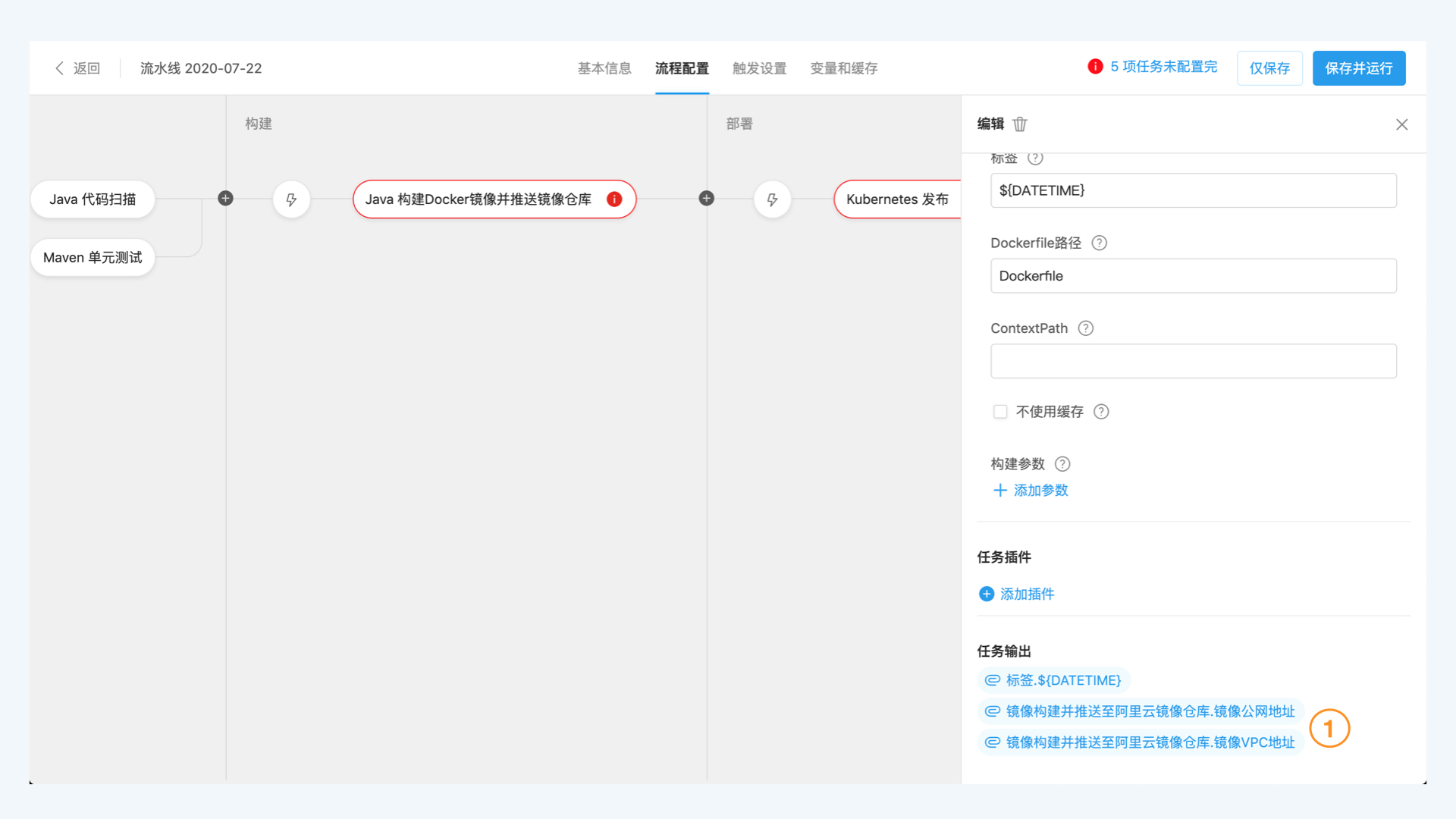Go back using the 返回 arrow
The width and height of the screenshot is (1456, 819).
(x=60, y=68)
